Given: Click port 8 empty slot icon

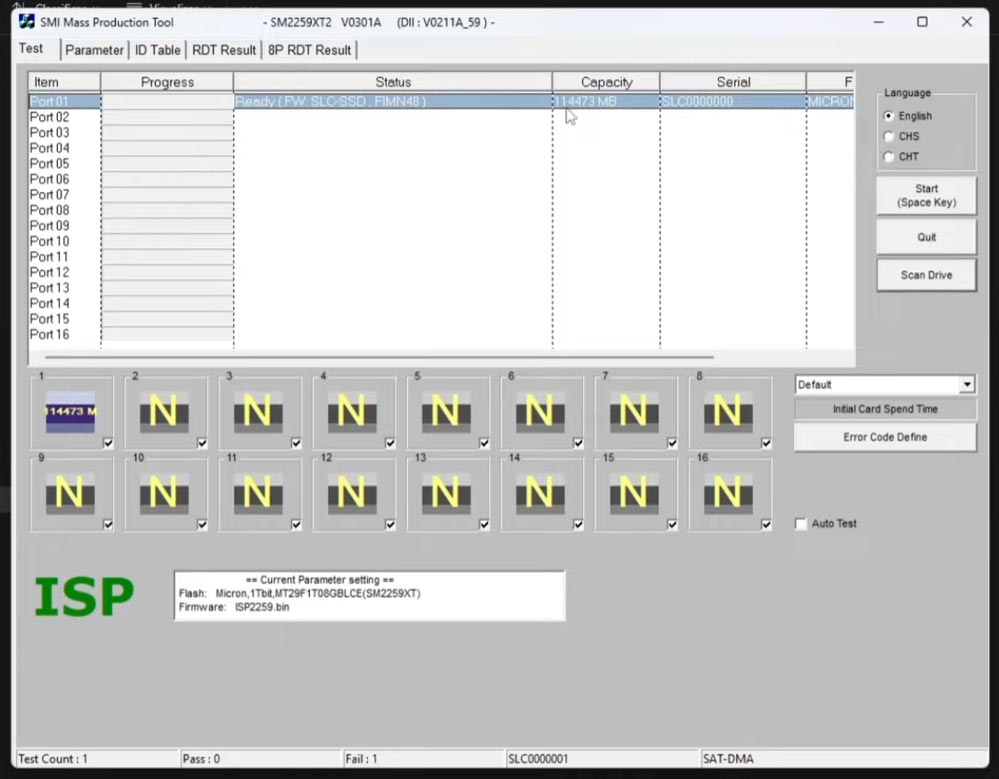Looking at the screenshot, I should click(727, 412).
